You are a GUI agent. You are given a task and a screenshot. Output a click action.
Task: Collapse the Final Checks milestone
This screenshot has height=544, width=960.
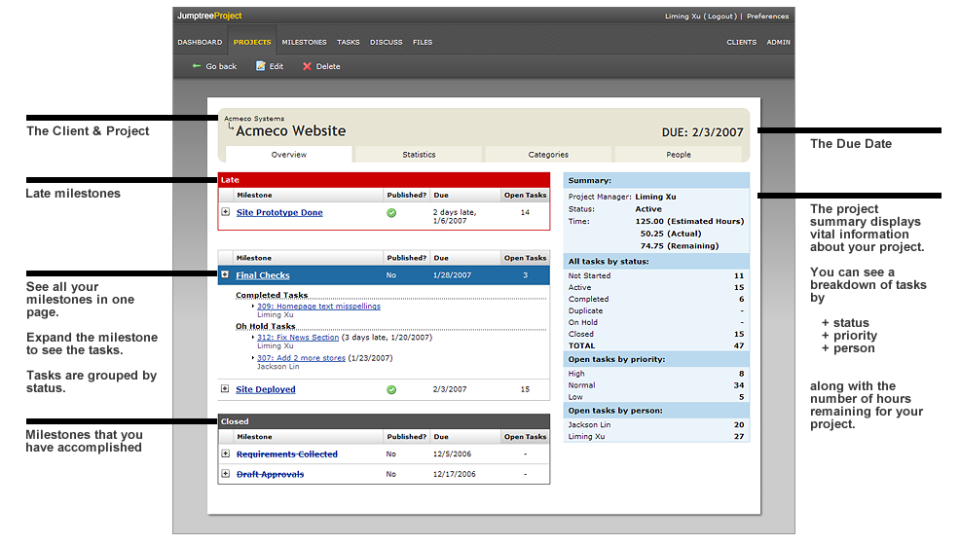click(x=225, y=275)
